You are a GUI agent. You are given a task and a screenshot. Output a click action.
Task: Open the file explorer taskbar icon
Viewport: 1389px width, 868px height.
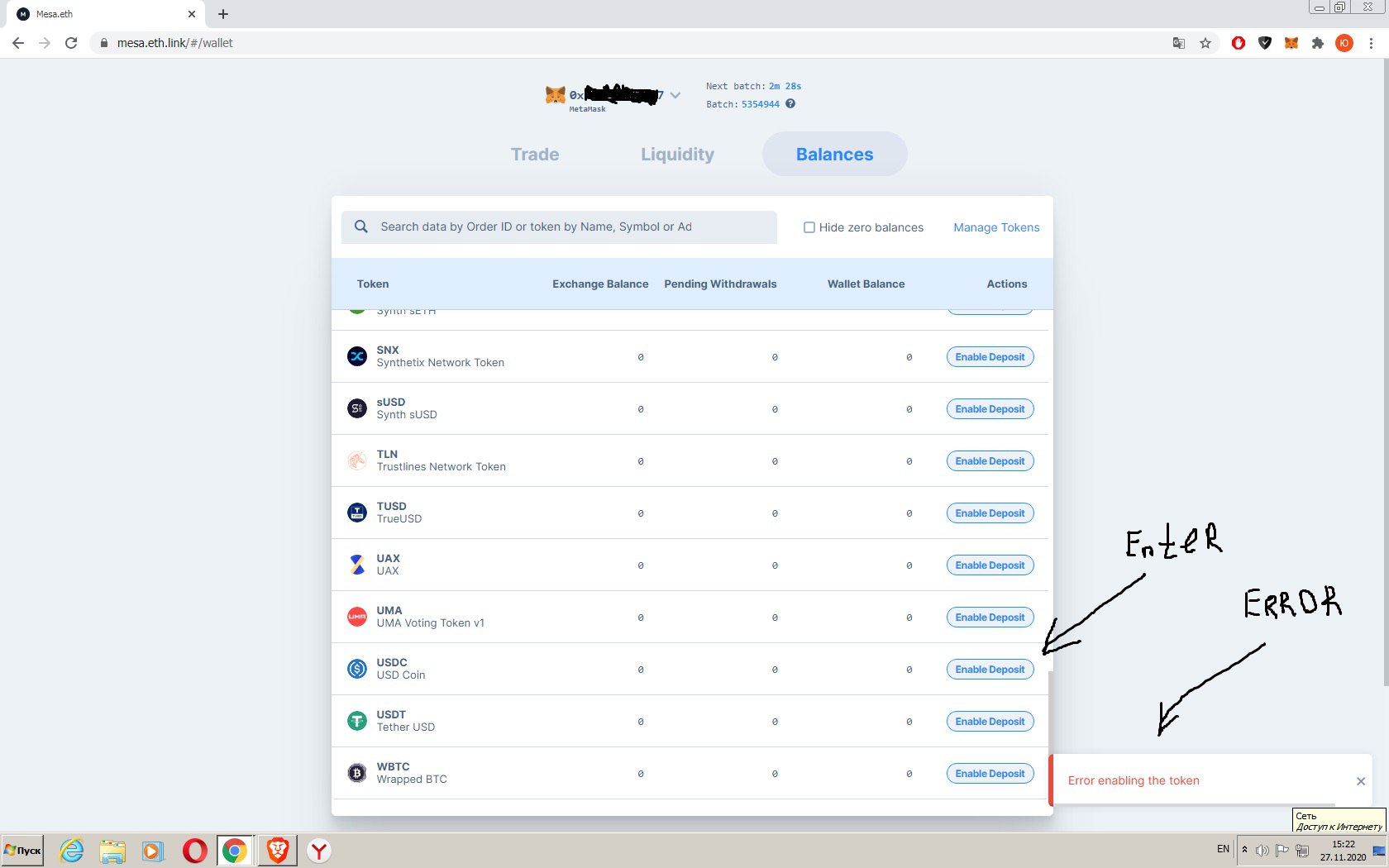[x=112, y=851]
